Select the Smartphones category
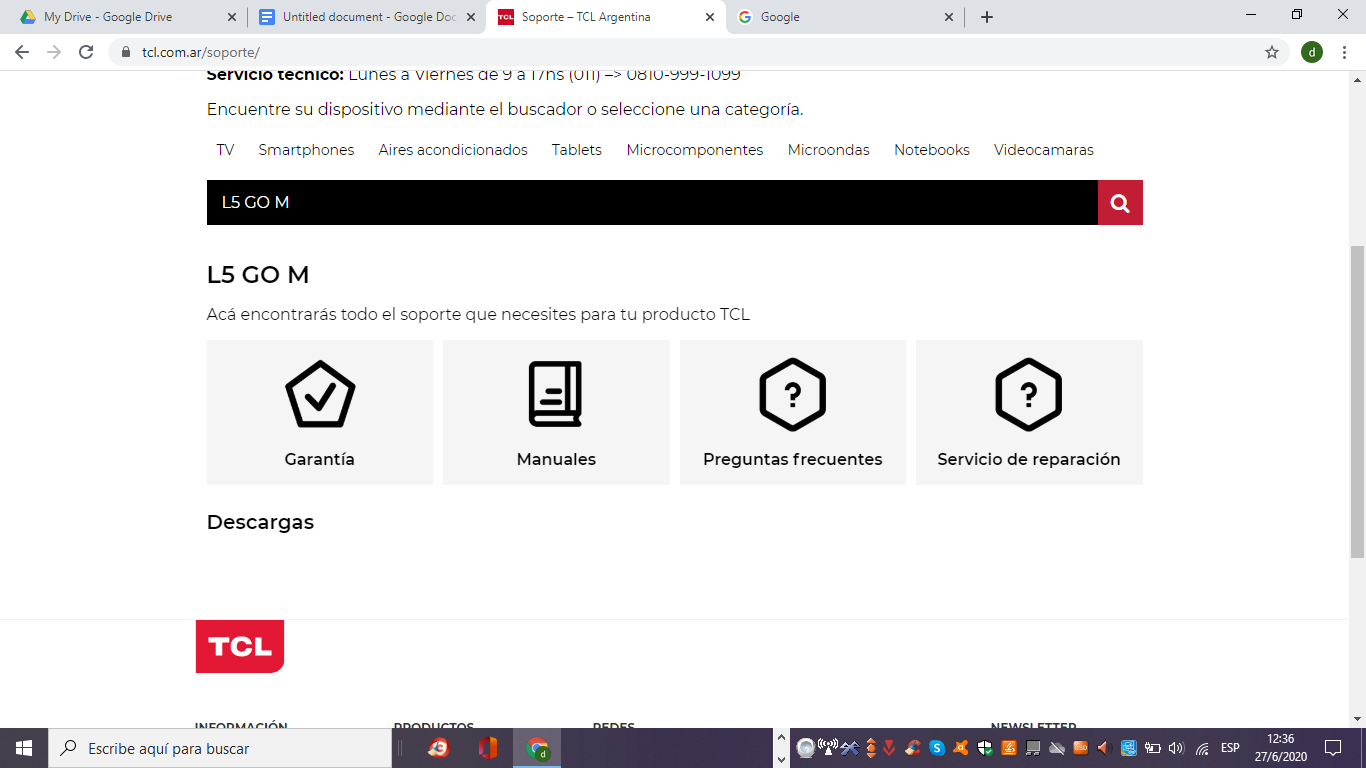The image size is (1366, 768). [x=306, y=150]
